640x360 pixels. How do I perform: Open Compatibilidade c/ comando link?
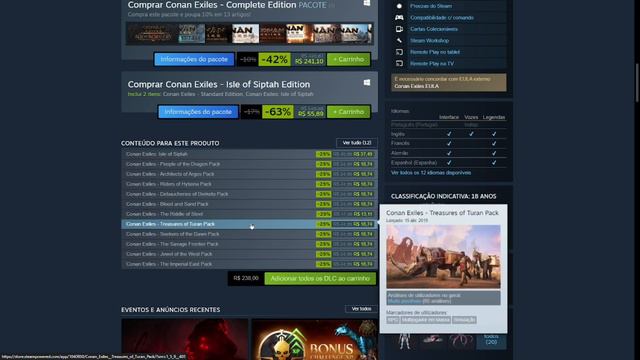tap(442, 18)
